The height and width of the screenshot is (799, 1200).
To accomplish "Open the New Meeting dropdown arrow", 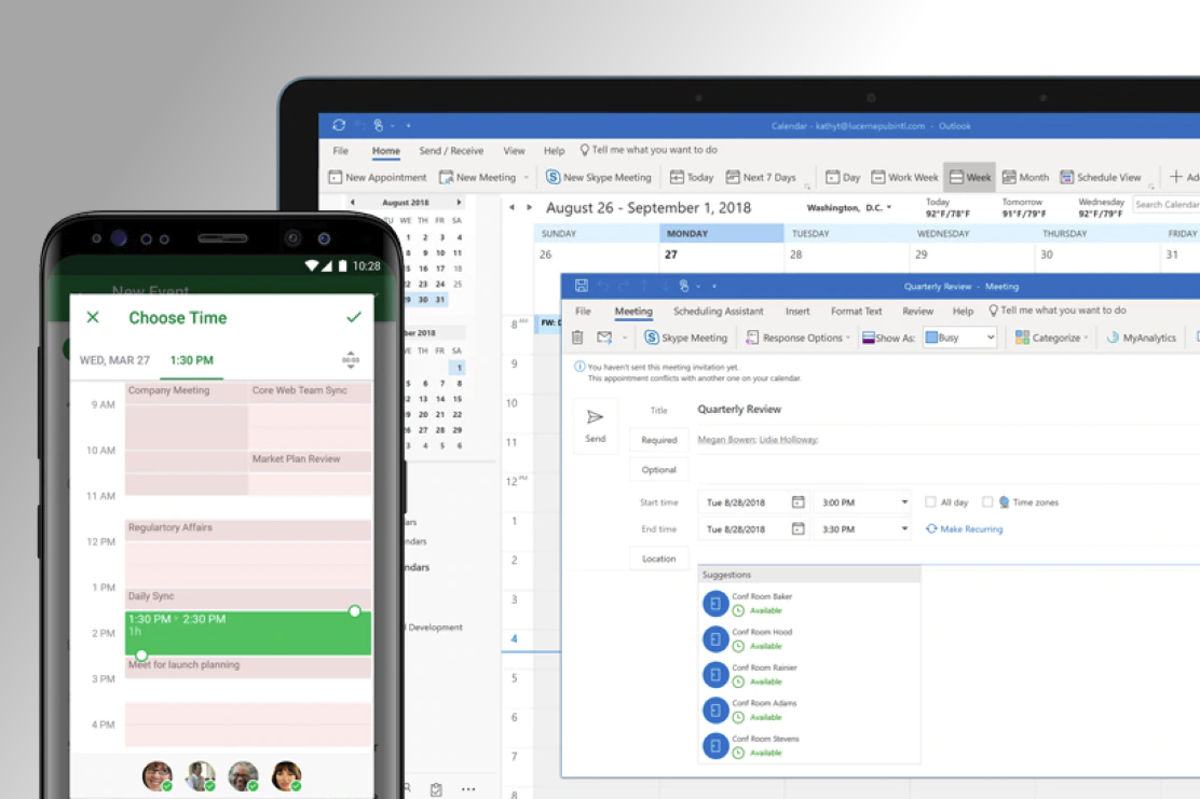I will click(525, 178).
